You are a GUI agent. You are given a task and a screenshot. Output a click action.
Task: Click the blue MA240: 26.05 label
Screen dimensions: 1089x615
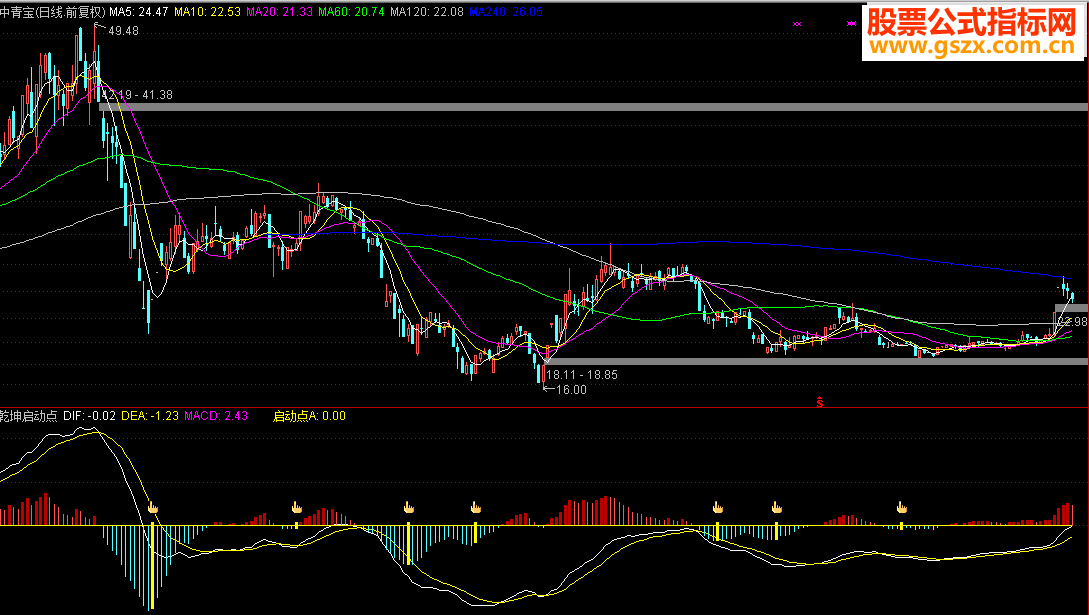coord(506,12)
